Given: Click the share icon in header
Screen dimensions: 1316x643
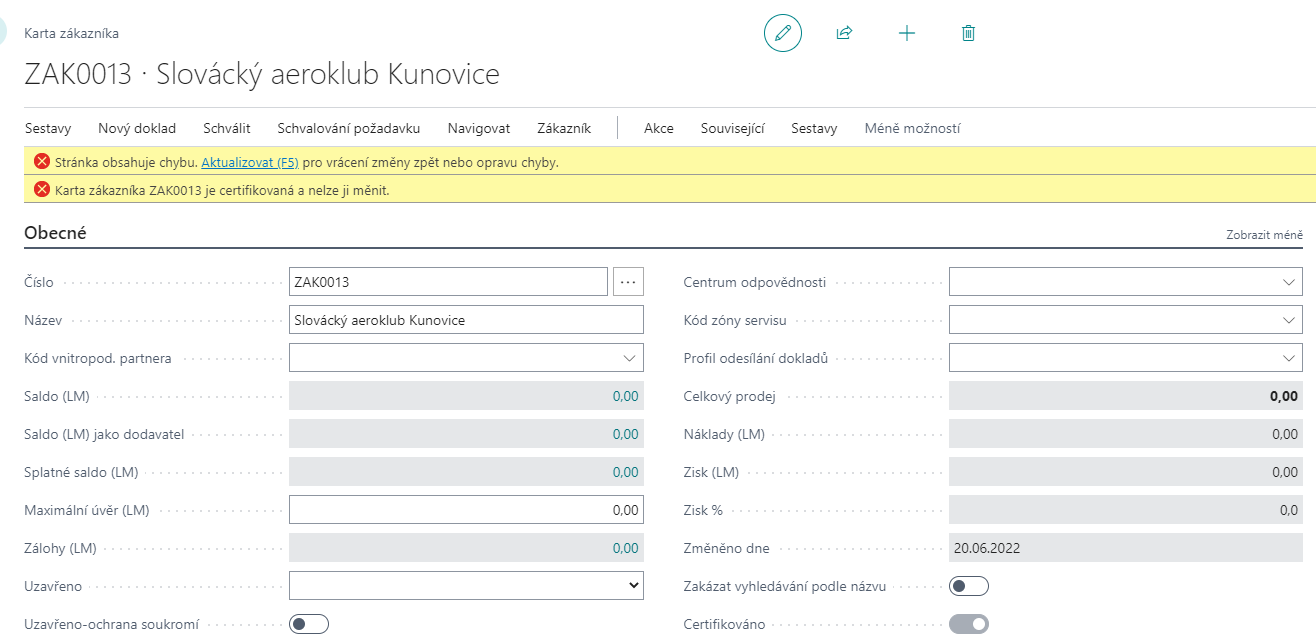Looking at the screenshot, I should point(844,33).
